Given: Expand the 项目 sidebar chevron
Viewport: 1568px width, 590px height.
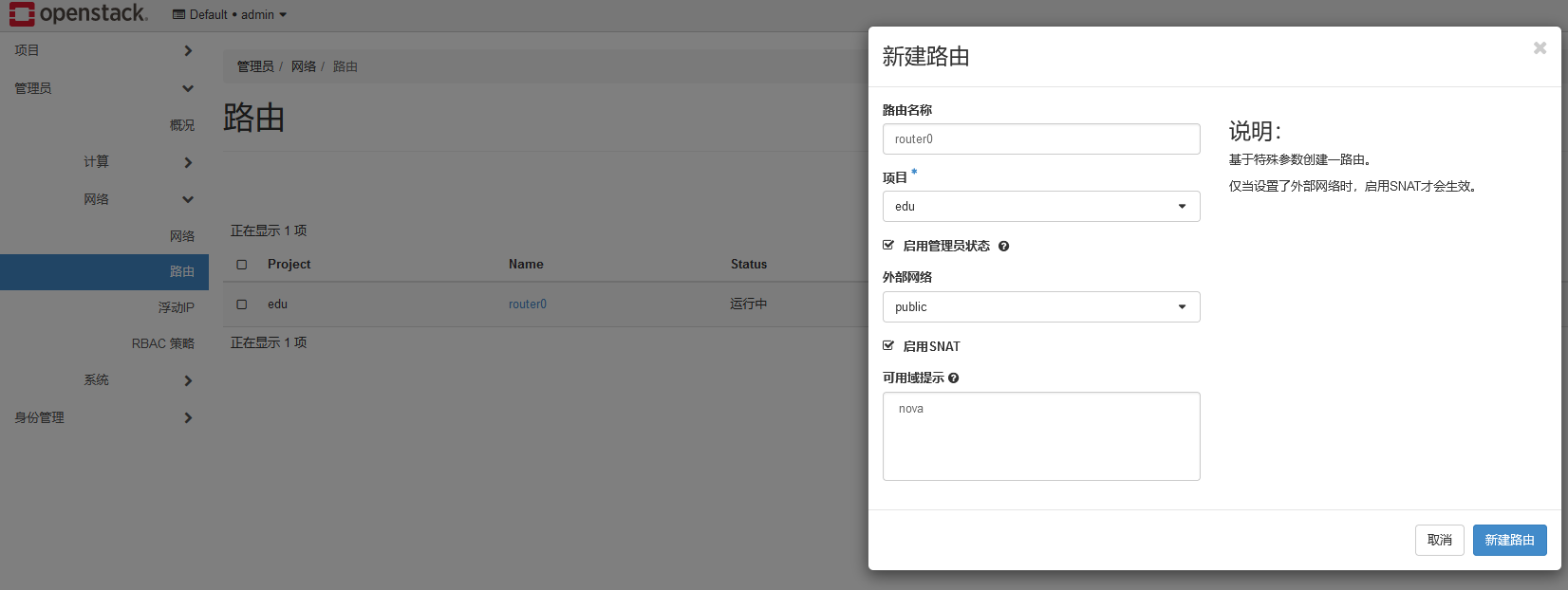Looking at the screenshot, I should tap(188, 50).
